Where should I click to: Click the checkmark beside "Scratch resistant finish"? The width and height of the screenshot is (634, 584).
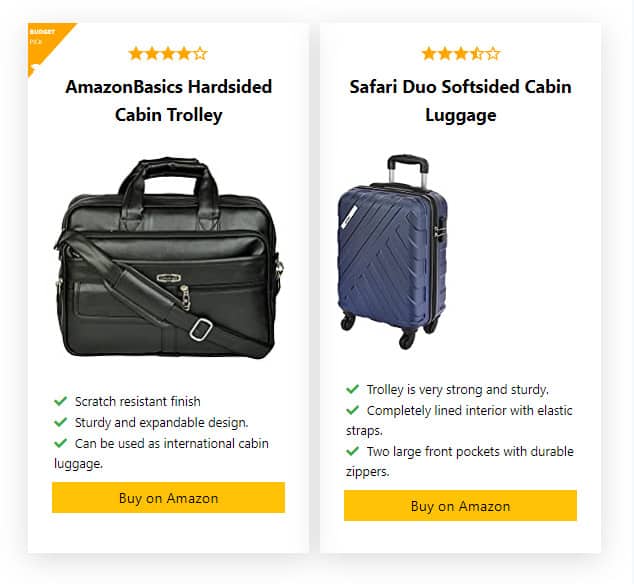point(61,401)
